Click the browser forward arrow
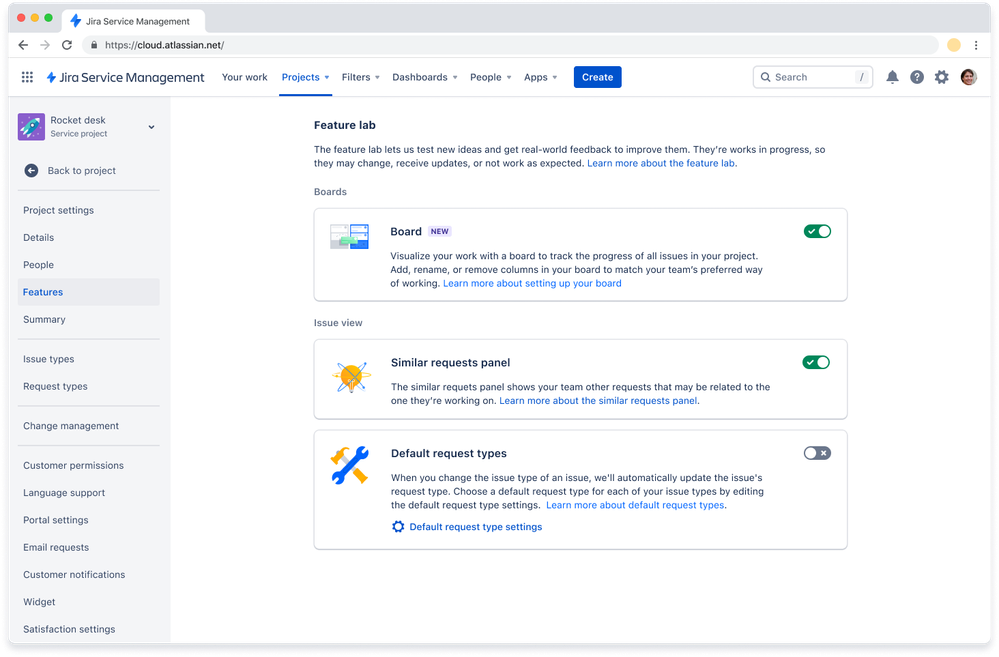The image size is (999, 657). [x=45, y=45]
